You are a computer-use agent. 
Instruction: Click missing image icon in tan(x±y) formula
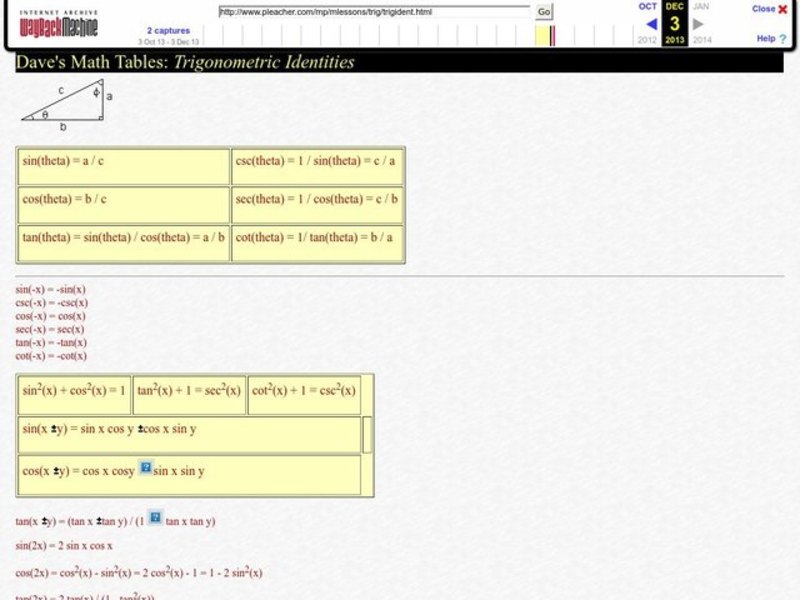155,517
